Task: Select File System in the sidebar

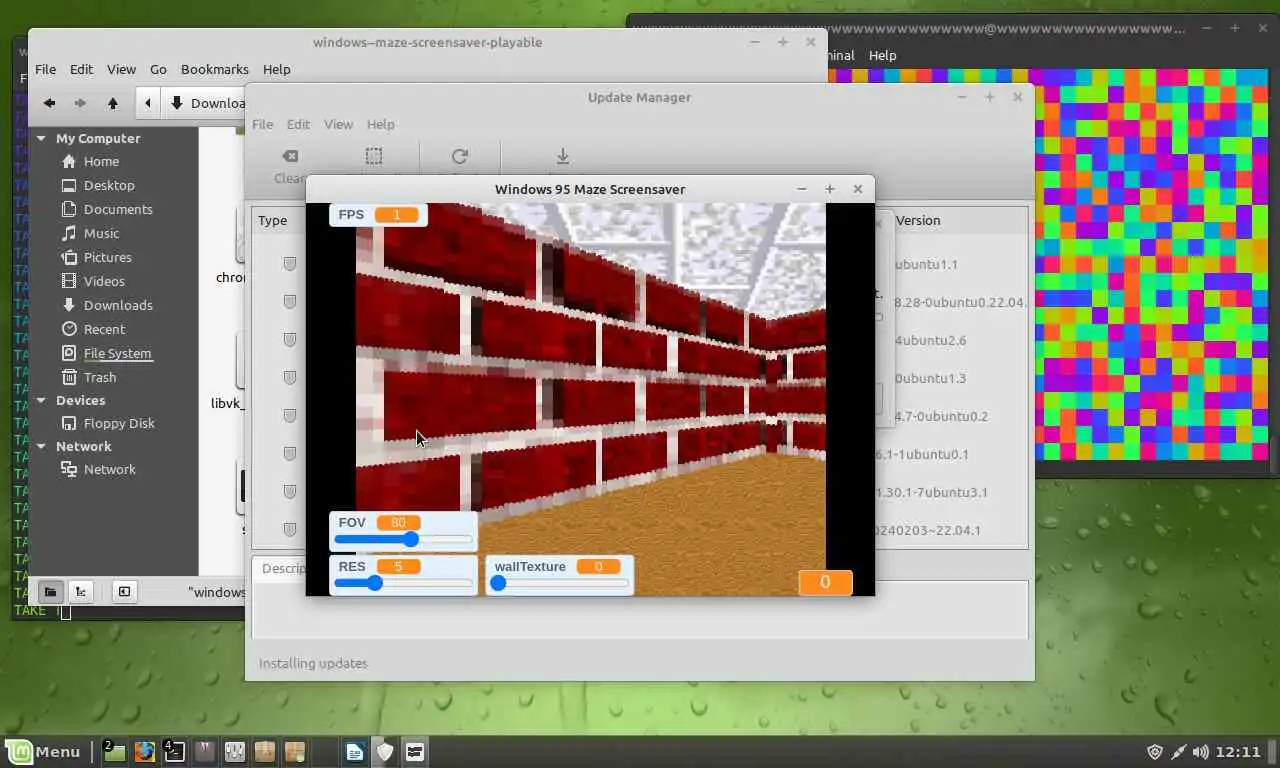Action: (117, 353)
